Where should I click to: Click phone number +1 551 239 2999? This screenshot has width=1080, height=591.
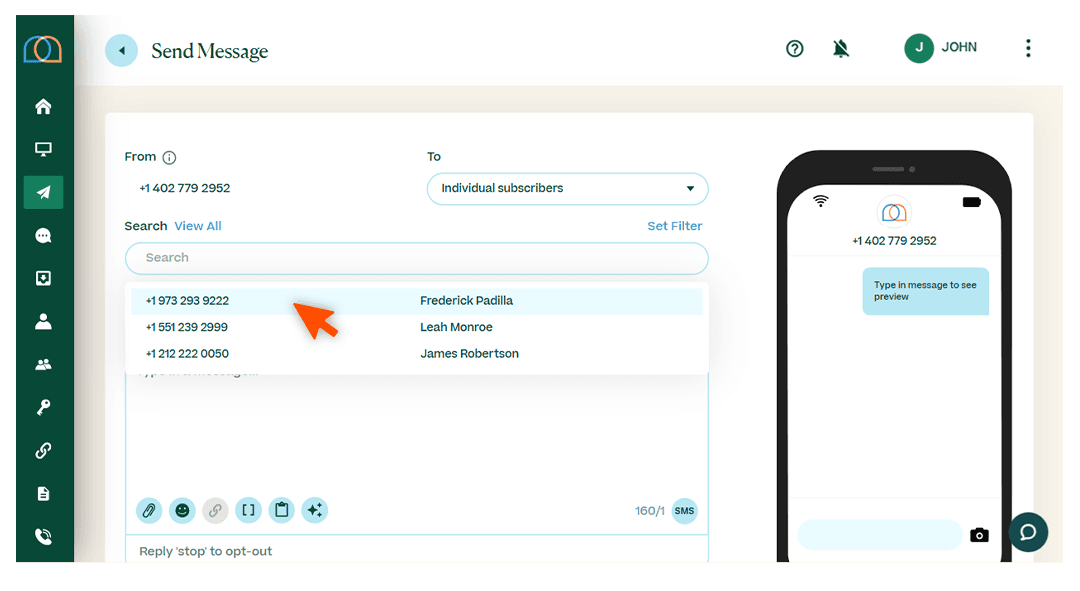tap(187, 327)
